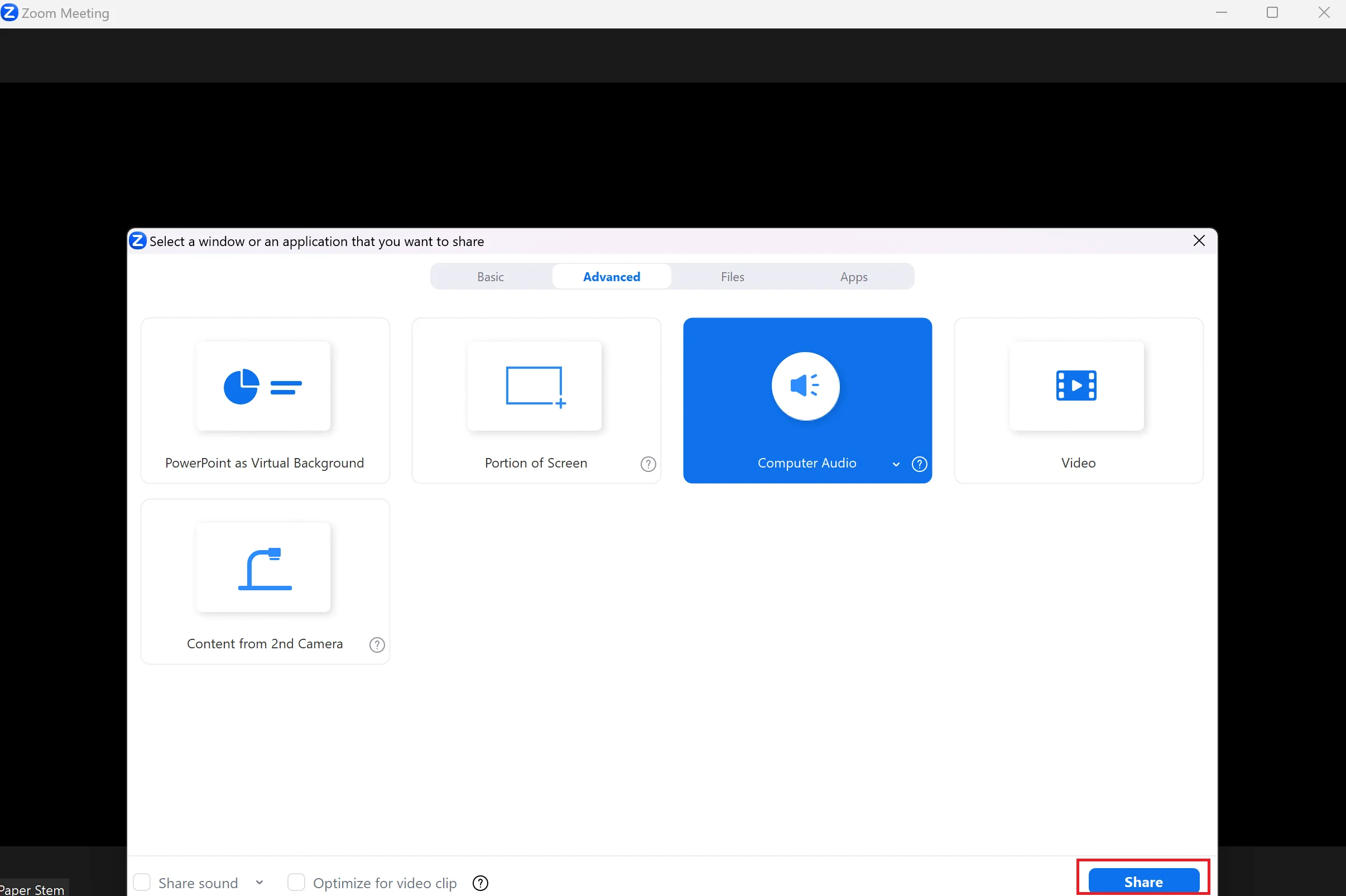Screen dimensions: 1346x896
Task: Click the Computer Audio label
Action: coord(807,464)
